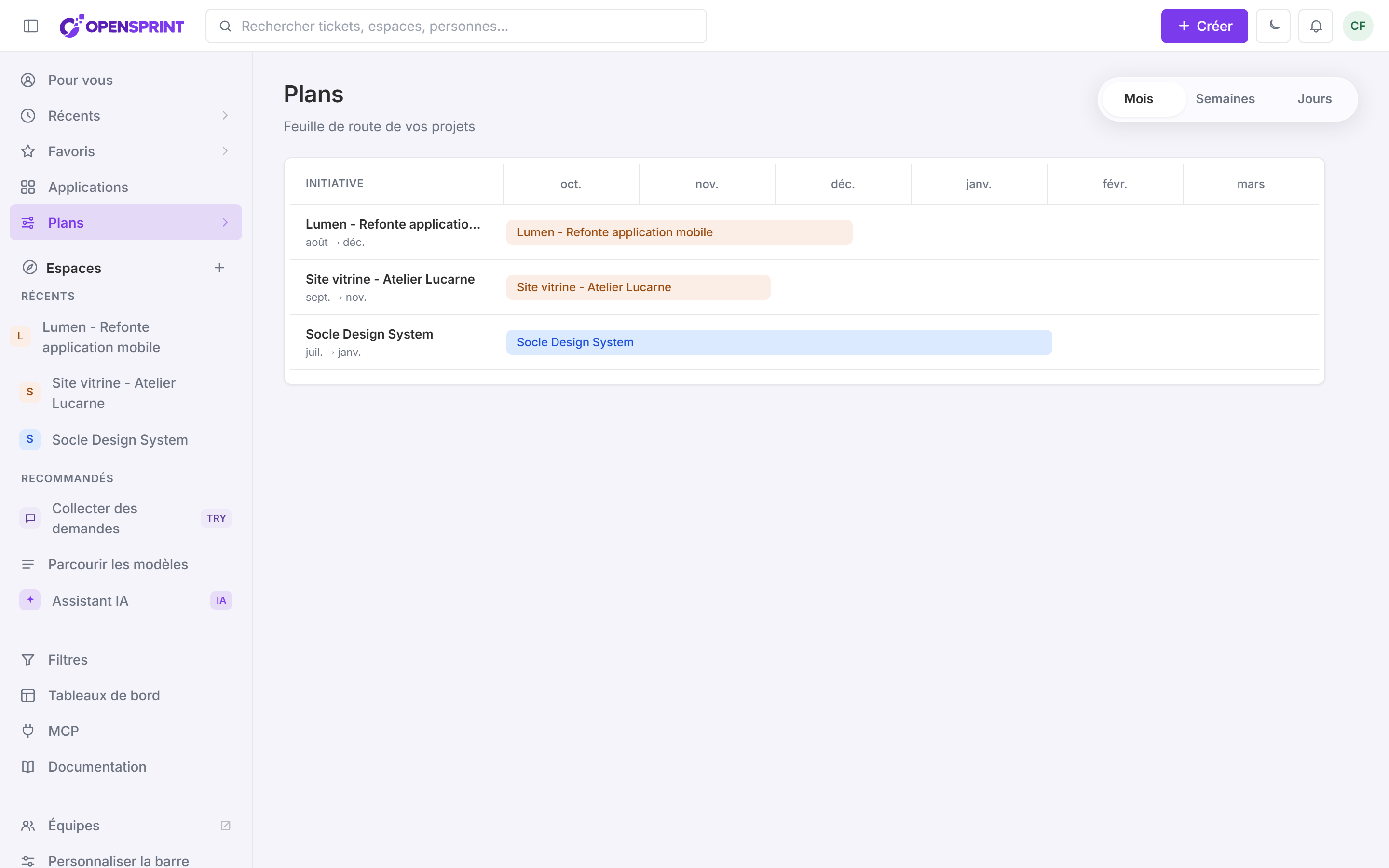1389x868 pixels.
Task: Click the 'Site vitrine - Atelier Lucarne' initiative row title
Action: click(x=390, y=279)
